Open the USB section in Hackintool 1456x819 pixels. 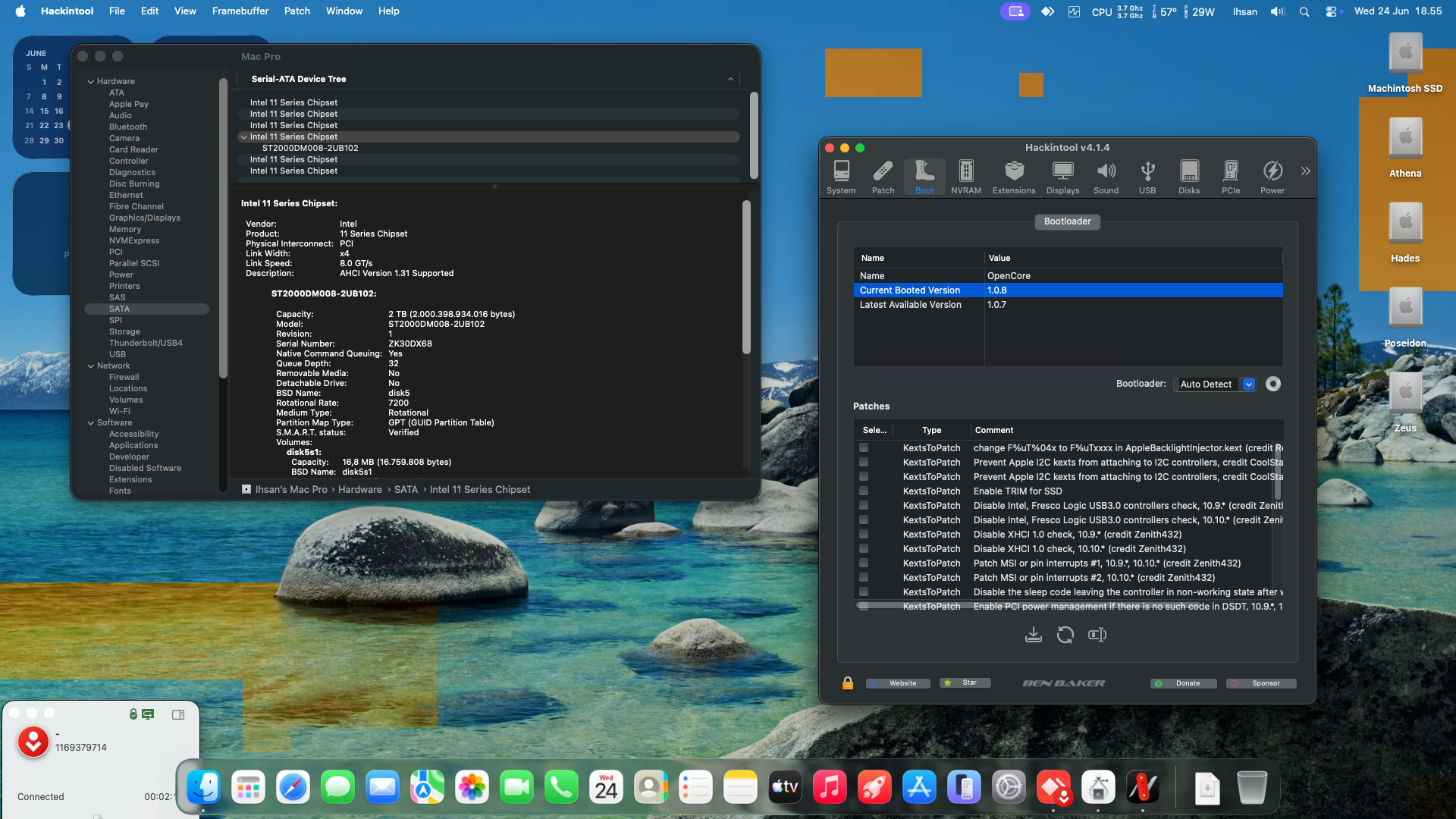pyautogui.click(x=1147, y=177)
